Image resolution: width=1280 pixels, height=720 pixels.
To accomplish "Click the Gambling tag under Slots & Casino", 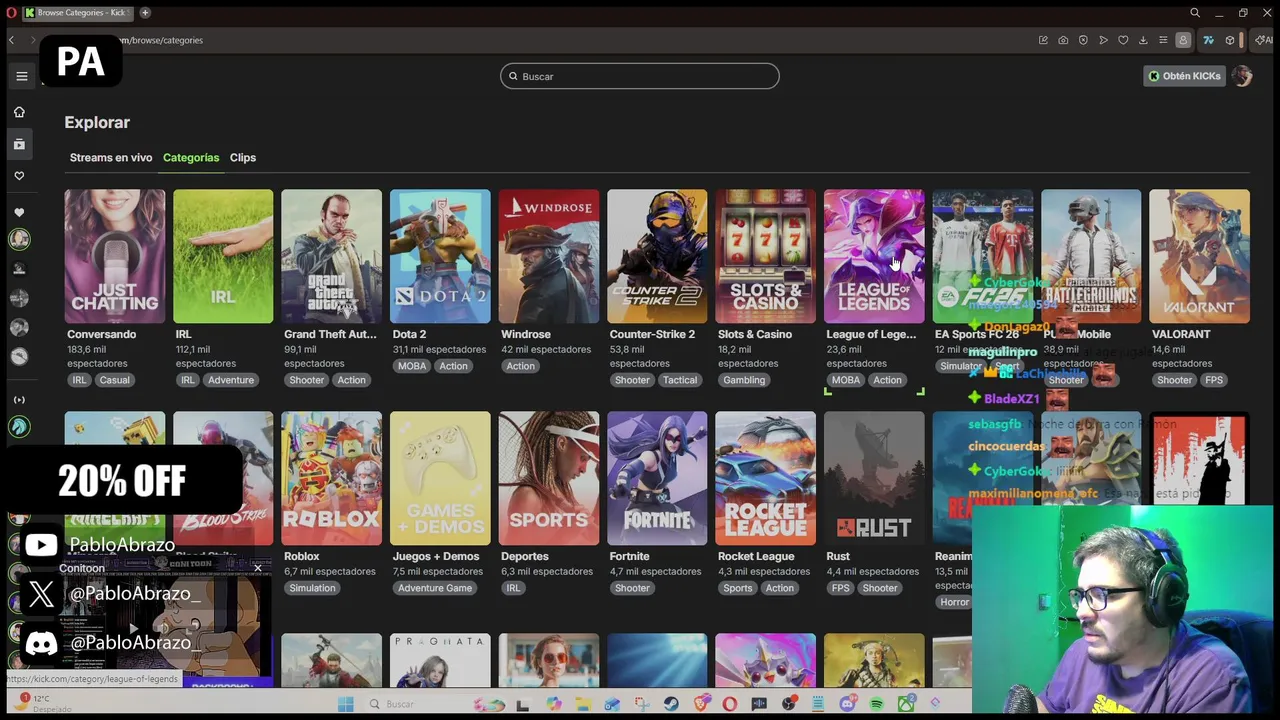I will (x=744, y=380).
